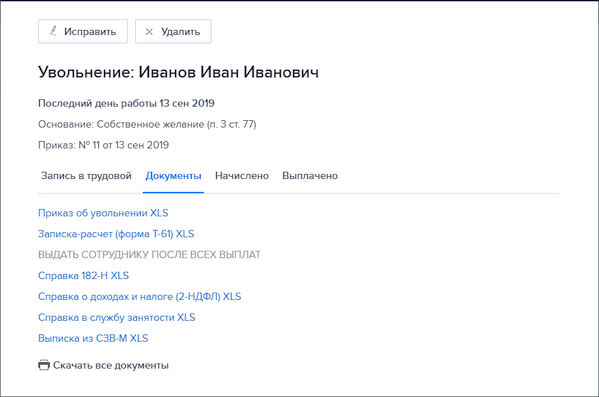Open the Выписка из СЗВ-М XLS link
Image resolution: width=599 pixels, height=397 pixels.
(93, 338)
